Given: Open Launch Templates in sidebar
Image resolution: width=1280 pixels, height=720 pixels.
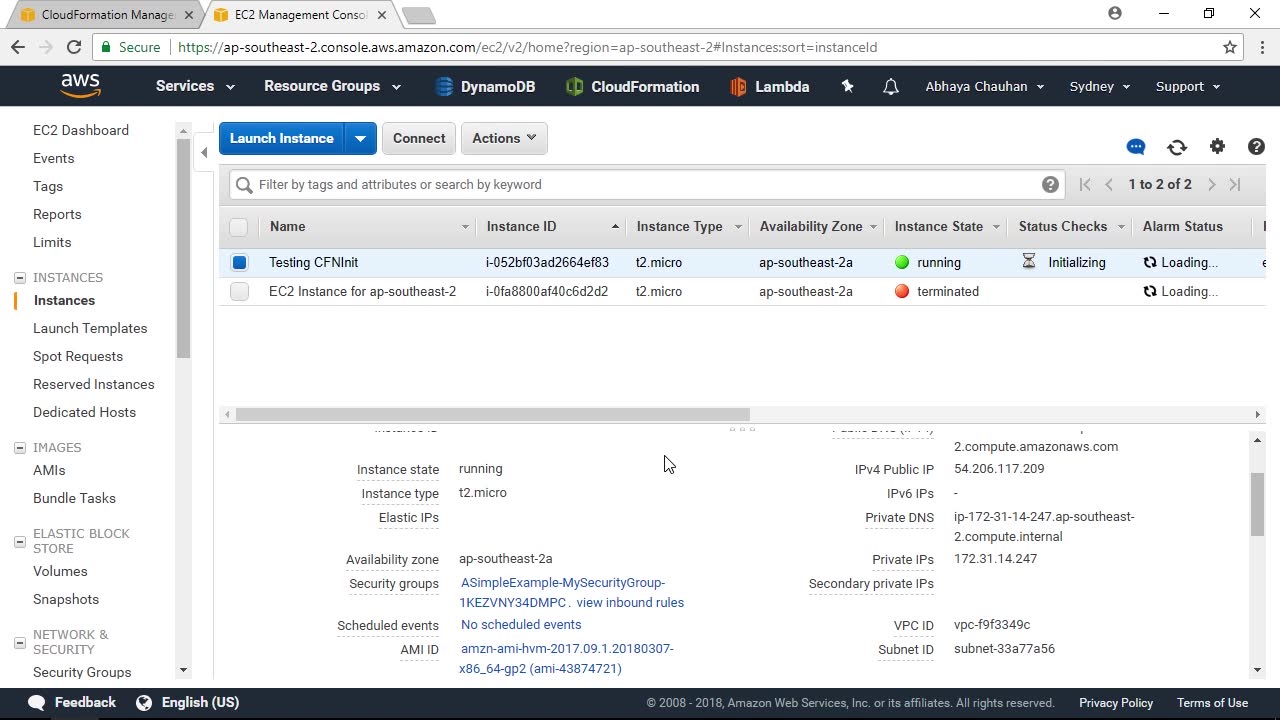Looking at the screenshot, I should pyautogui.click(x=90, y=328).
